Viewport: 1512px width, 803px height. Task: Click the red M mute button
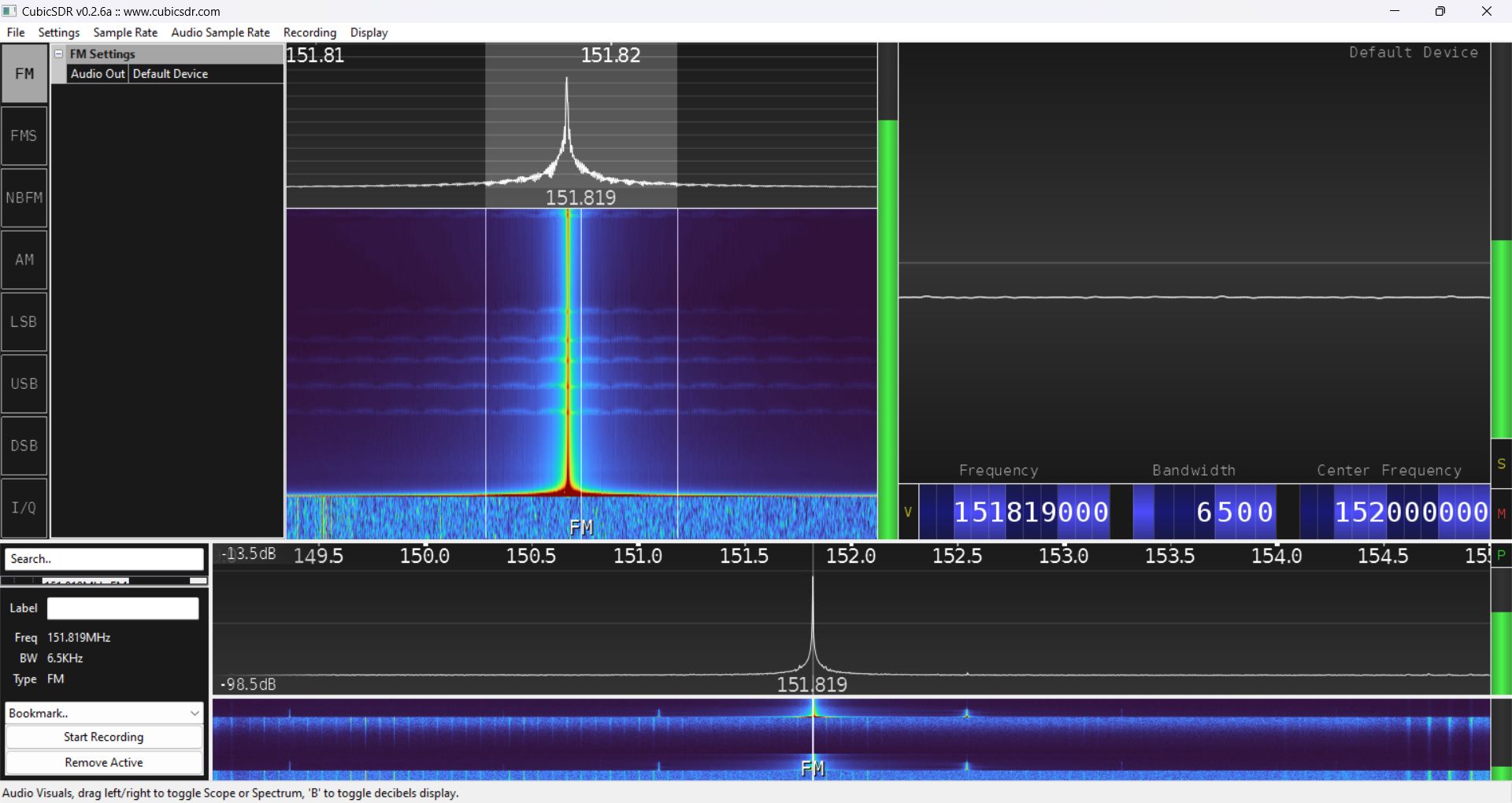click(1501, 513)
